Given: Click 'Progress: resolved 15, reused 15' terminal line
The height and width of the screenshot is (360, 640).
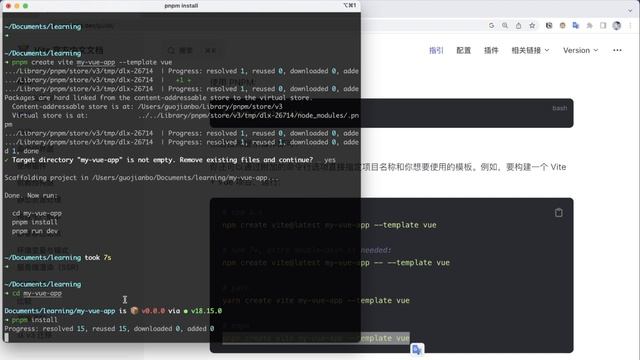Looking at the screenshot, I should (x=109, y=328).
